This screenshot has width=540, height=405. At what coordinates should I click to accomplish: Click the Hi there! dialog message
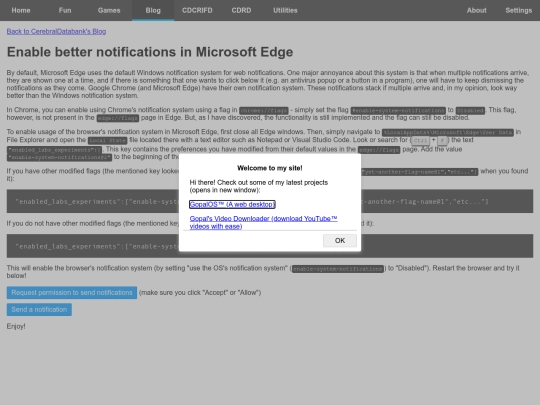(x=259, y=186)
